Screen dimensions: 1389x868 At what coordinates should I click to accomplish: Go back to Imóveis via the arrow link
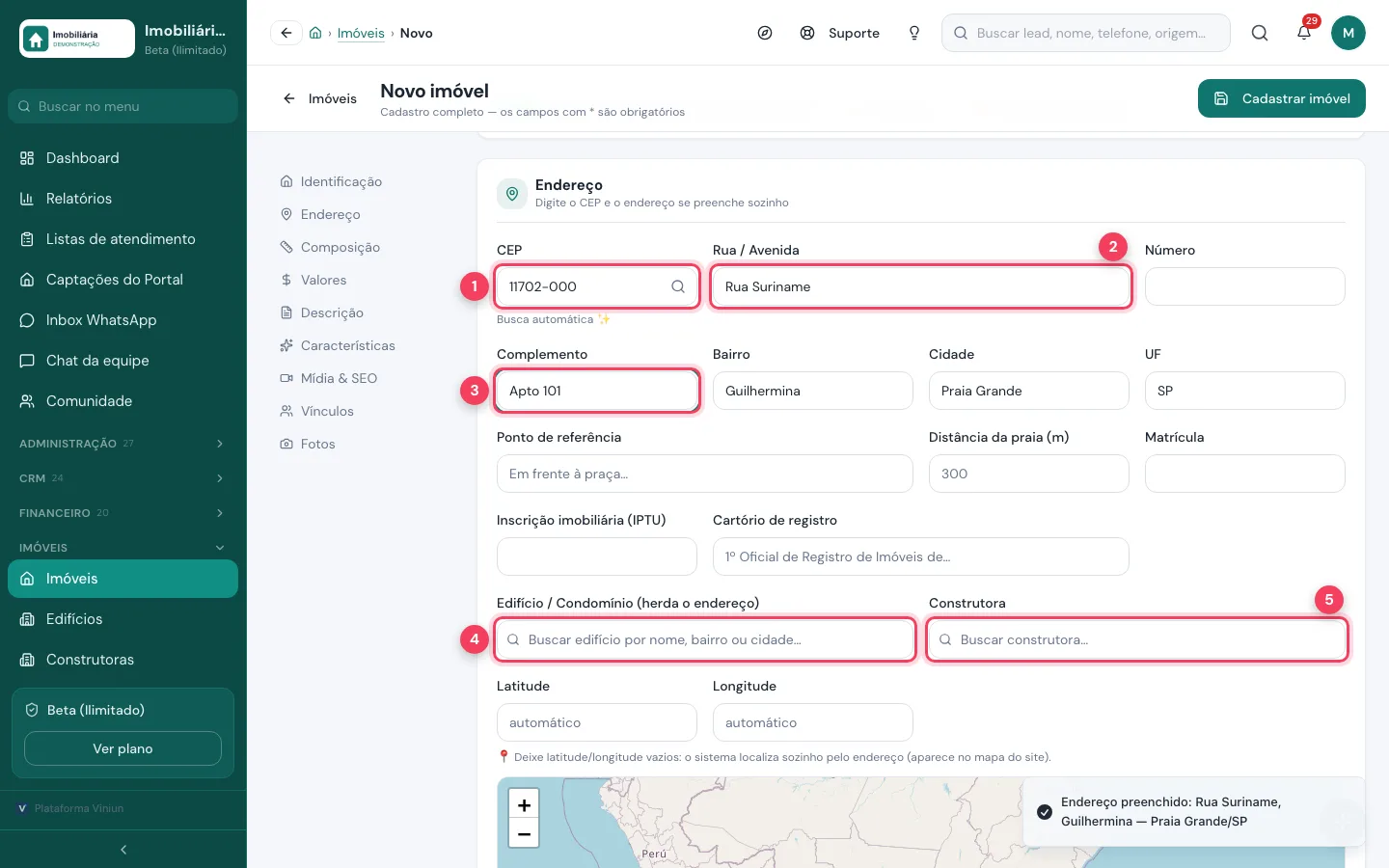319,98
